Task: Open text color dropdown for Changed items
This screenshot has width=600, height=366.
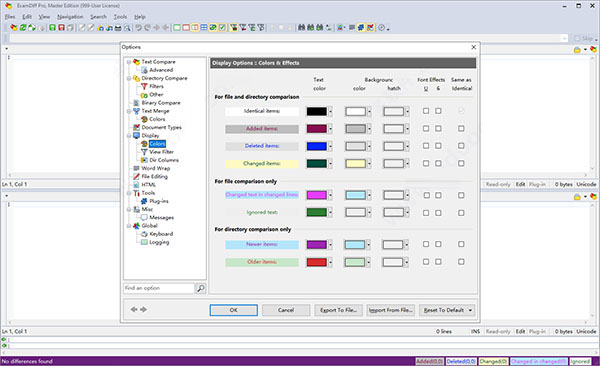Action: (330, 164)
